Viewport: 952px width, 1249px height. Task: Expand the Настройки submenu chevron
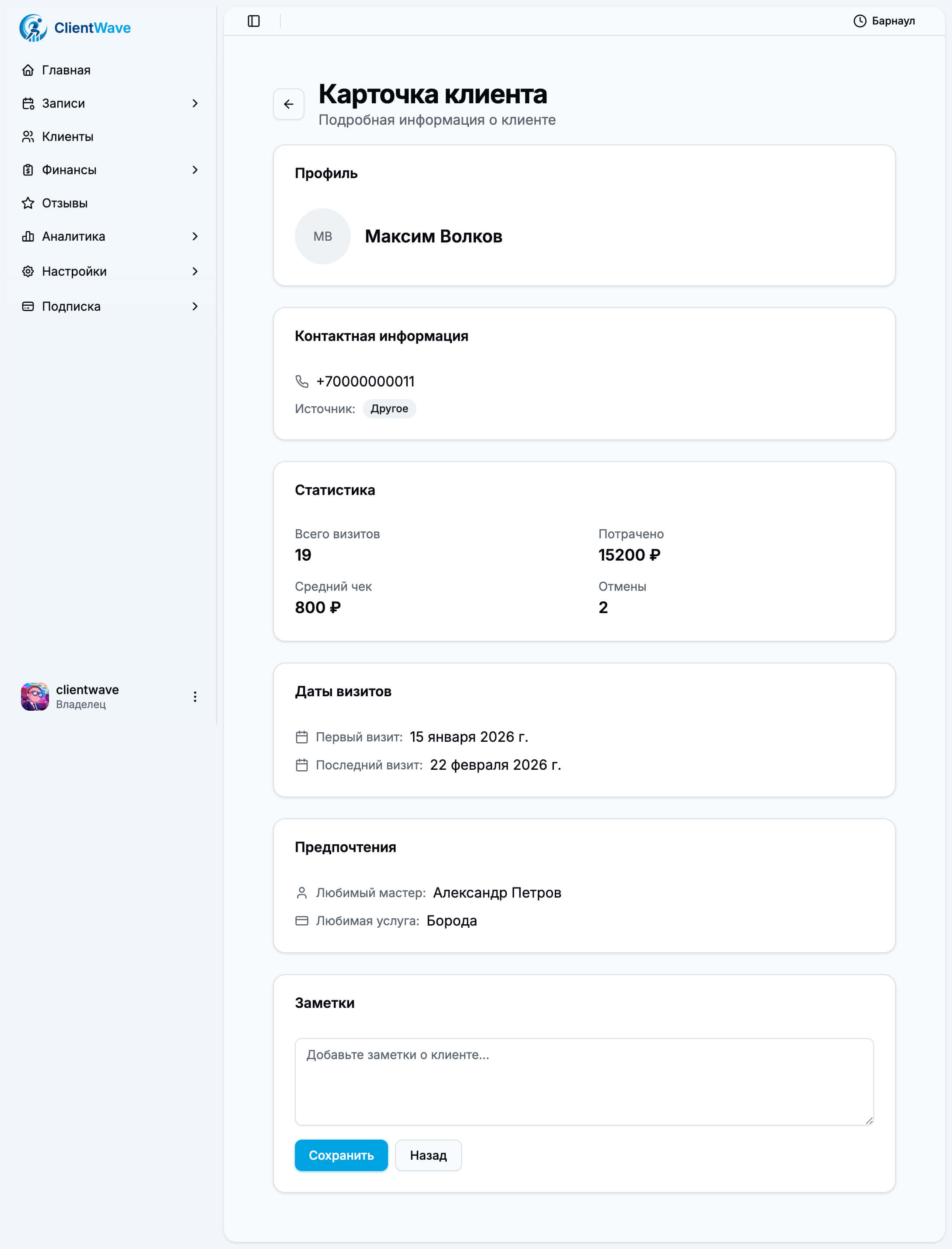click(x=195, y=271)
